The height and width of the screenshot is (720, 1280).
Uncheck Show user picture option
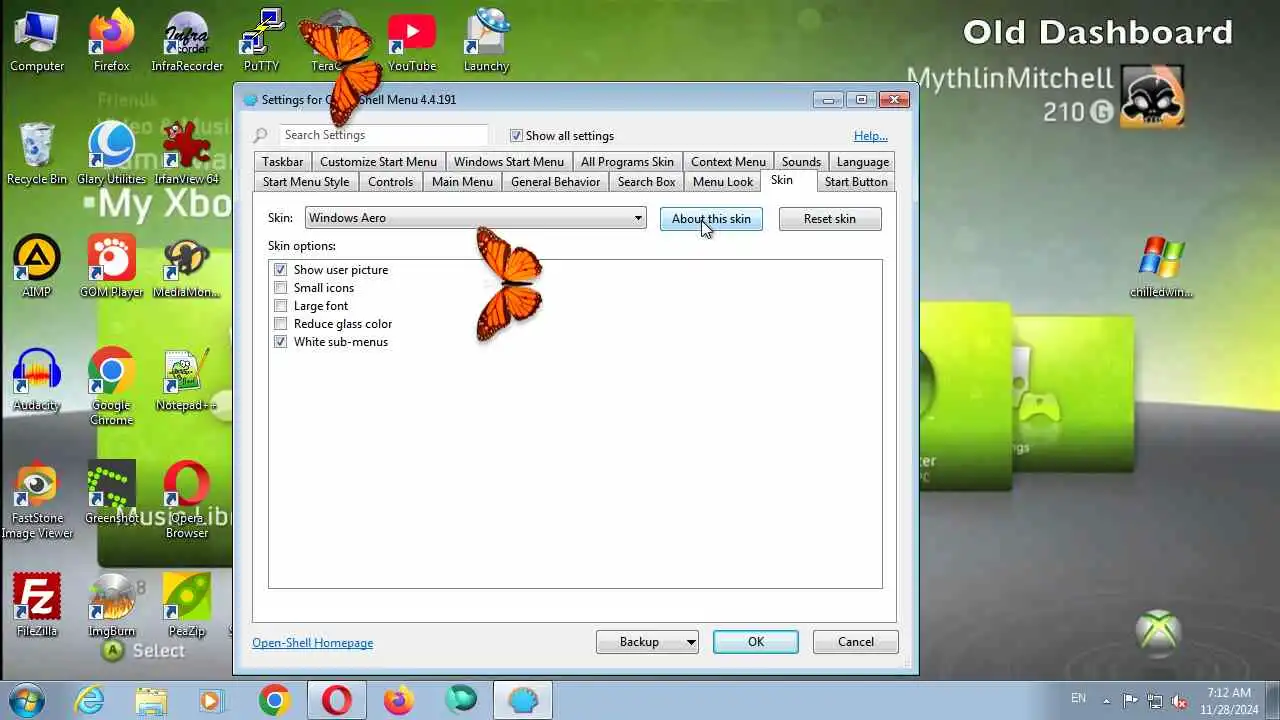tap(281, 270)
